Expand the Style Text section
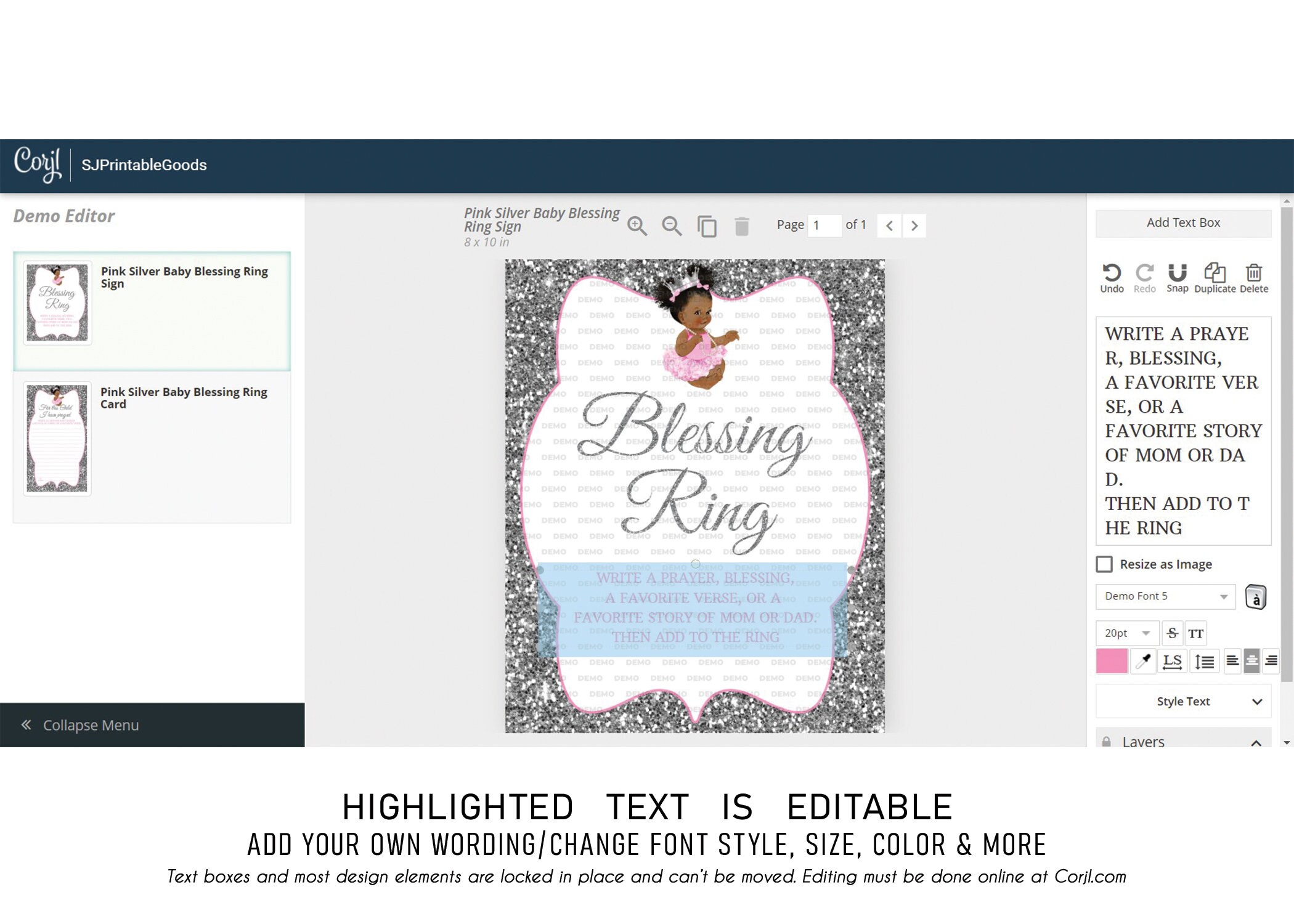 [1183, 701]
